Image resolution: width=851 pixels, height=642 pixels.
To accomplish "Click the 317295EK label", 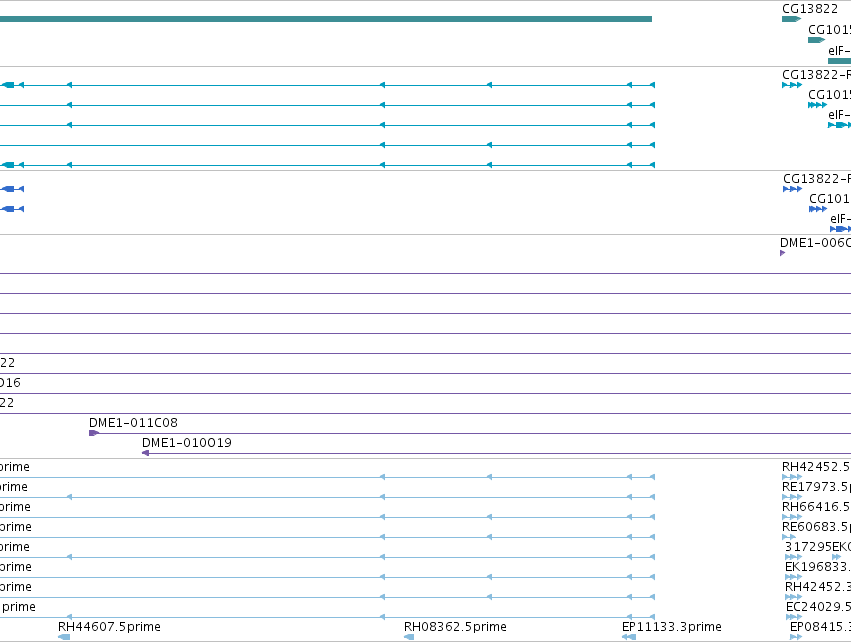I will coord(818,547).
